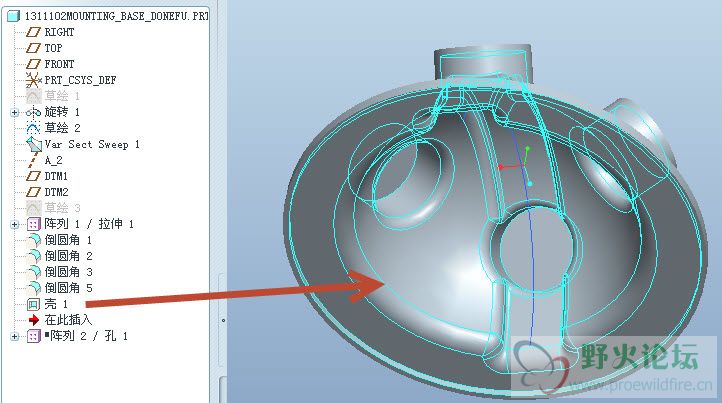This screenshot has width=722, height=403.
Task: Select the 在此插入 insert marker label
Action: coord(68,320)
